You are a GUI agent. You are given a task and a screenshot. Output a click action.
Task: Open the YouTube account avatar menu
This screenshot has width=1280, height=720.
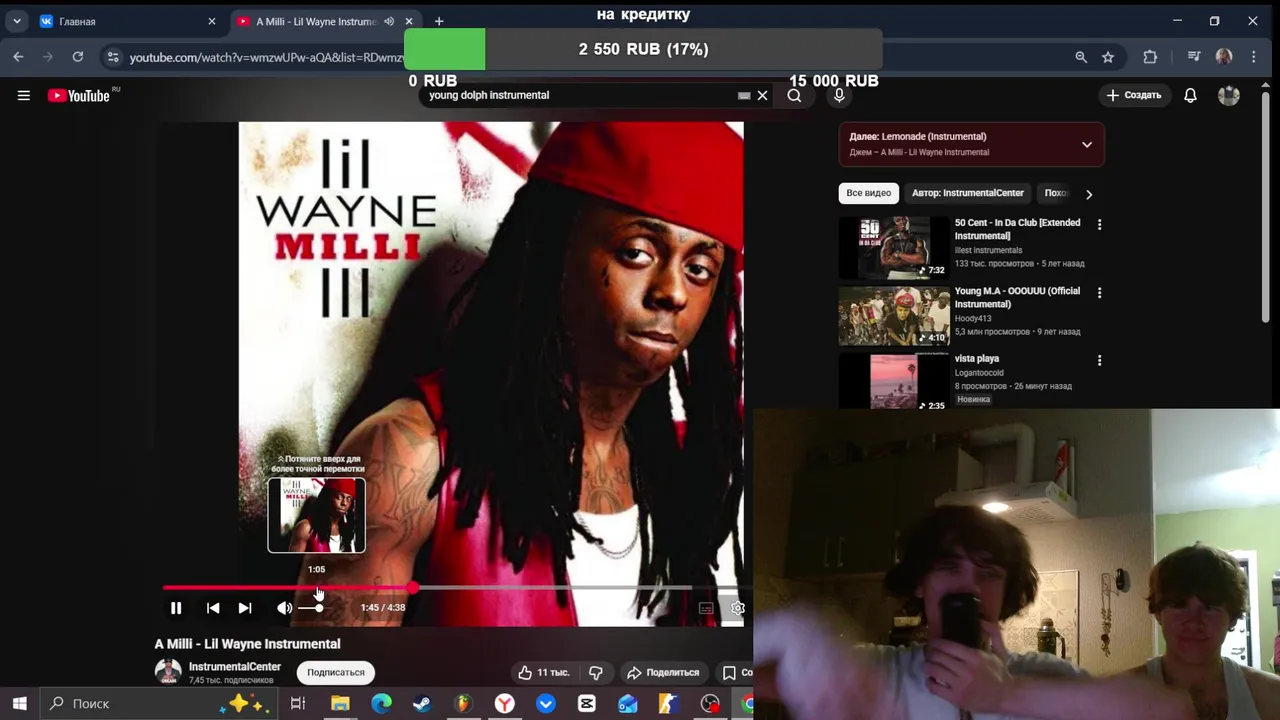[1229, 95]
